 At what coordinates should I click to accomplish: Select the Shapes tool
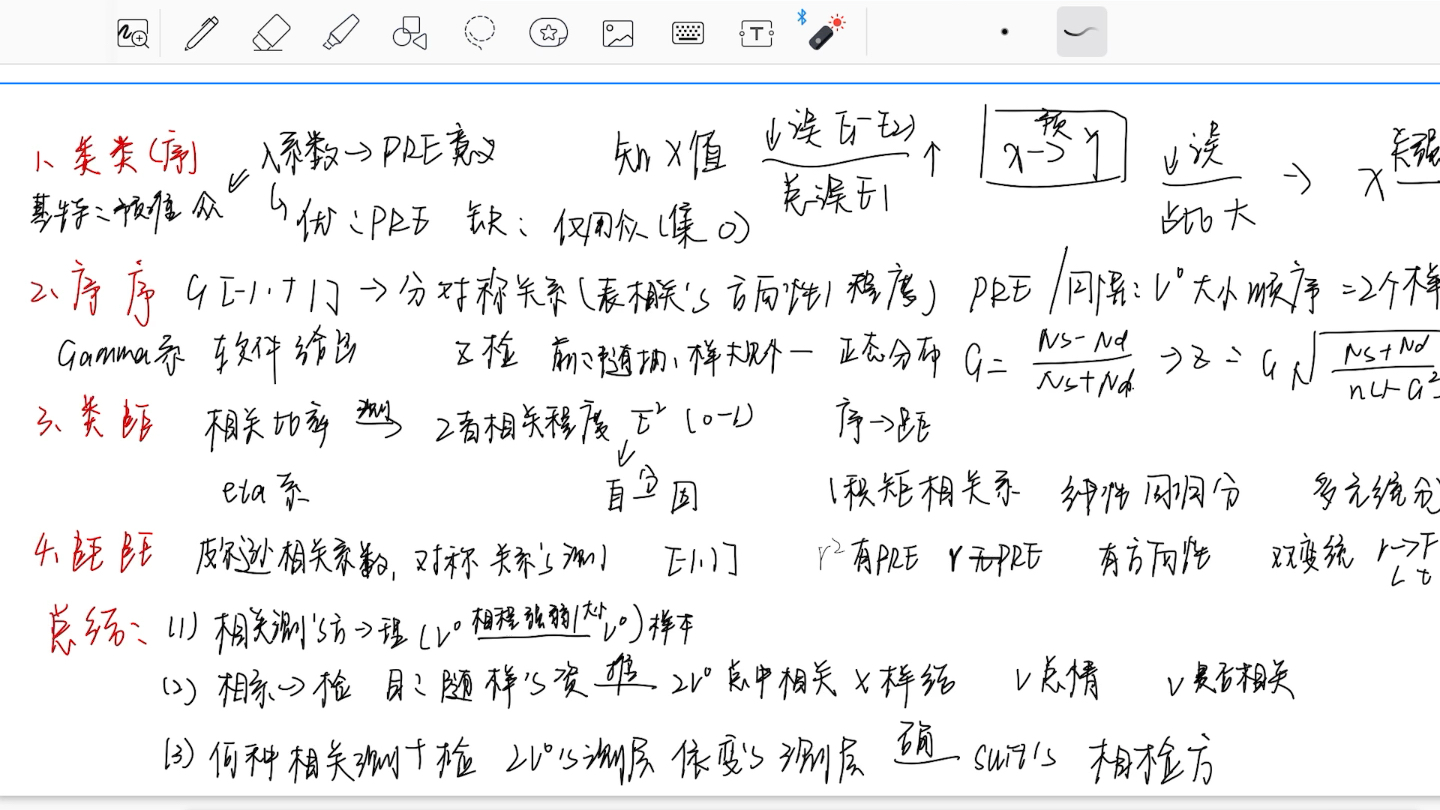pos(409,33)
